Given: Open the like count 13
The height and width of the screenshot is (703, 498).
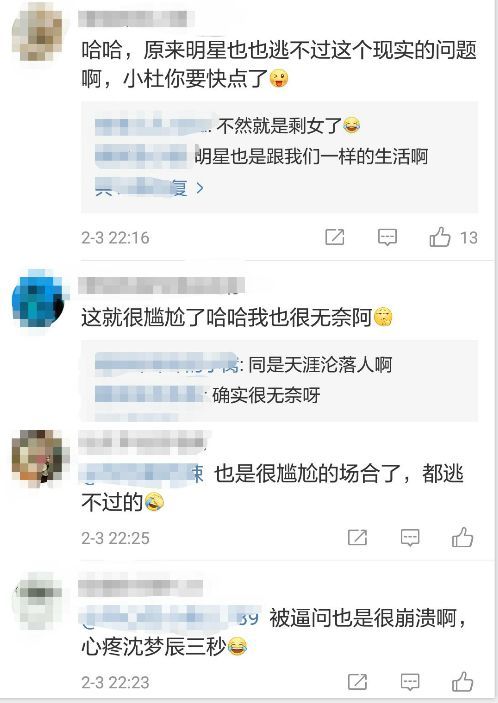Looking at the screenshot, I should pos(468,237).
